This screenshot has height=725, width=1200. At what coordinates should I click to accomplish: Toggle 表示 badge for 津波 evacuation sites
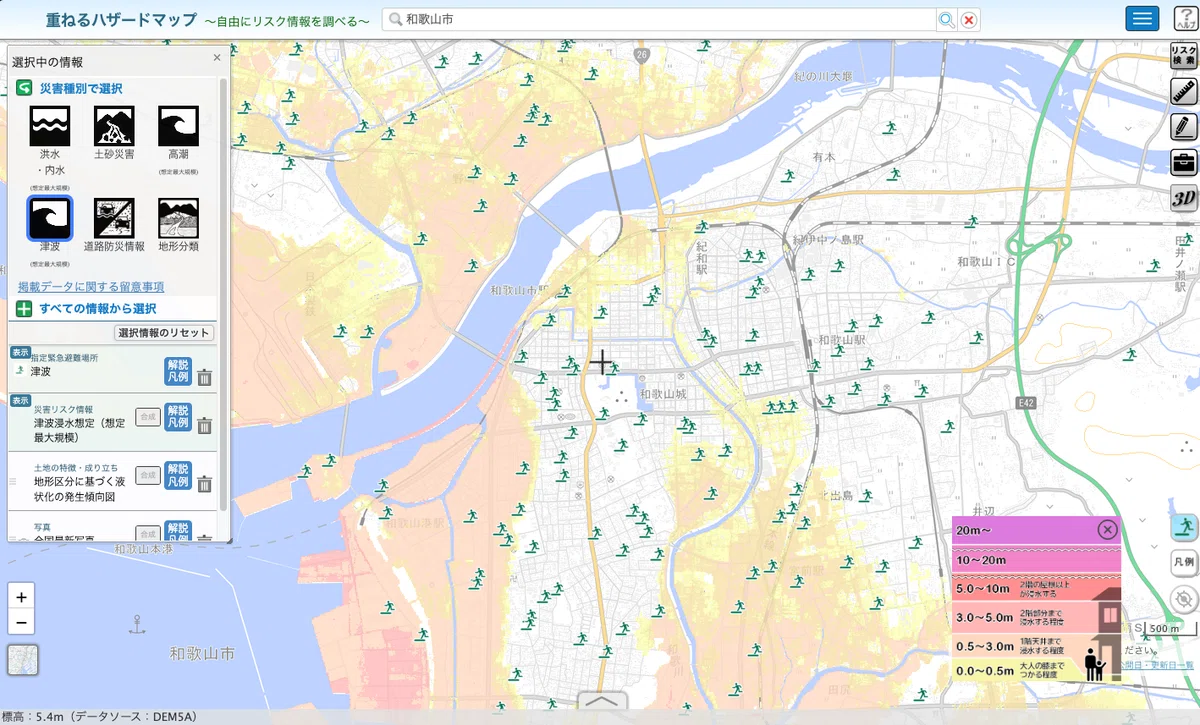[x=20, y=352]
